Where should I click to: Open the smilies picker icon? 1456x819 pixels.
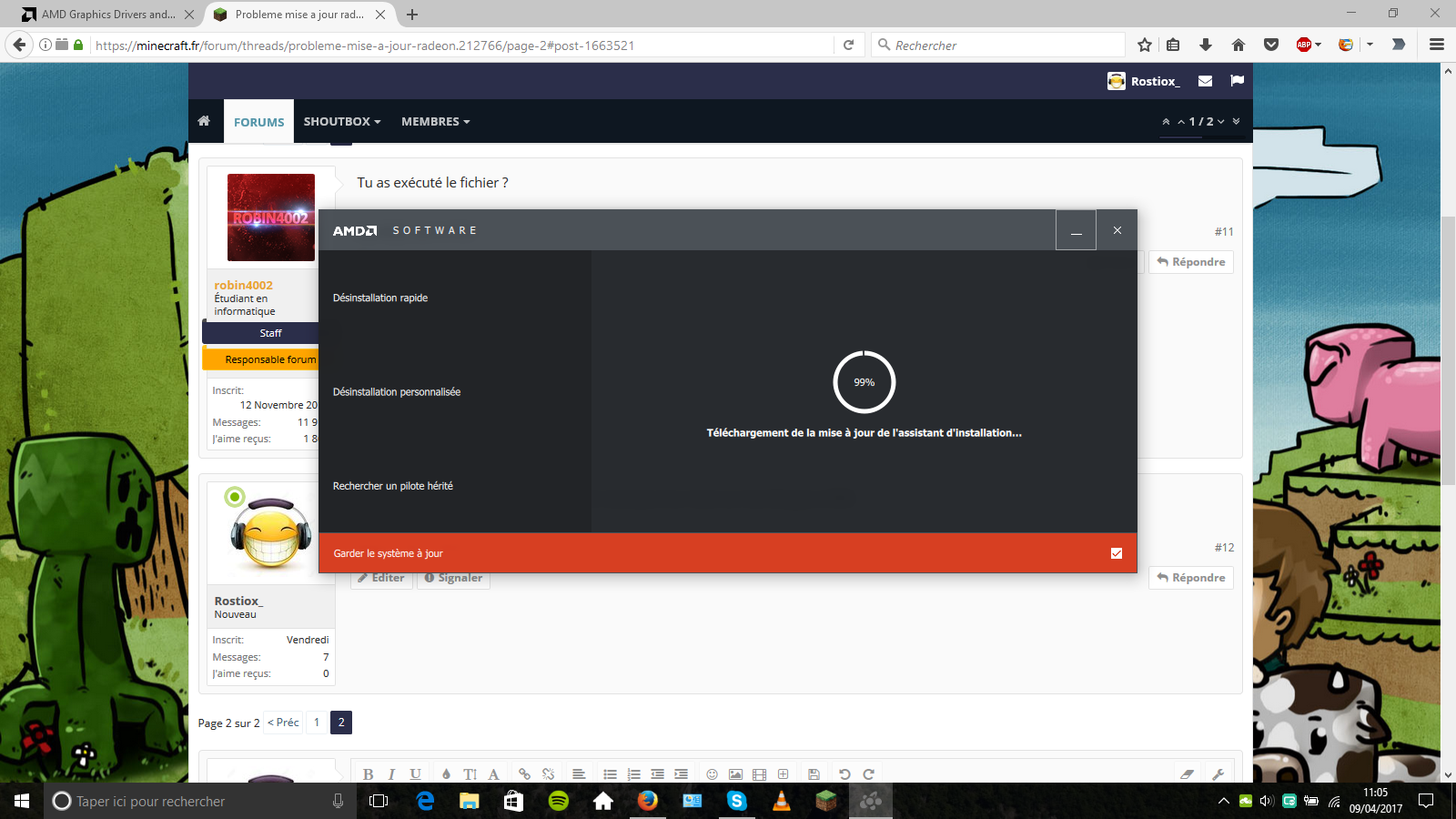[x=712, y=774]
